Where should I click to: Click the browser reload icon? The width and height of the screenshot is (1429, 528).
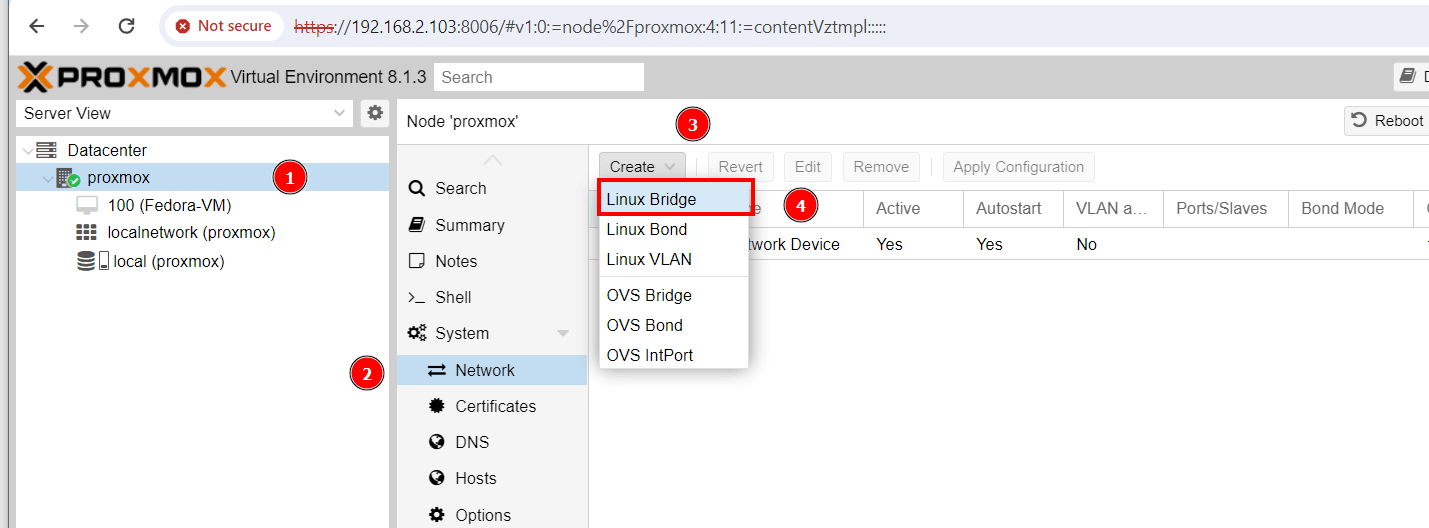coord(126,26)
